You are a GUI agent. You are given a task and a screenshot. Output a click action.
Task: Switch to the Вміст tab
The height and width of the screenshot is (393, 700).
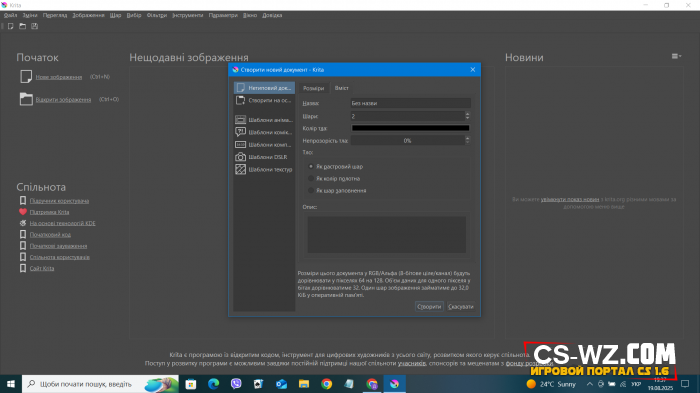[342, 88]
